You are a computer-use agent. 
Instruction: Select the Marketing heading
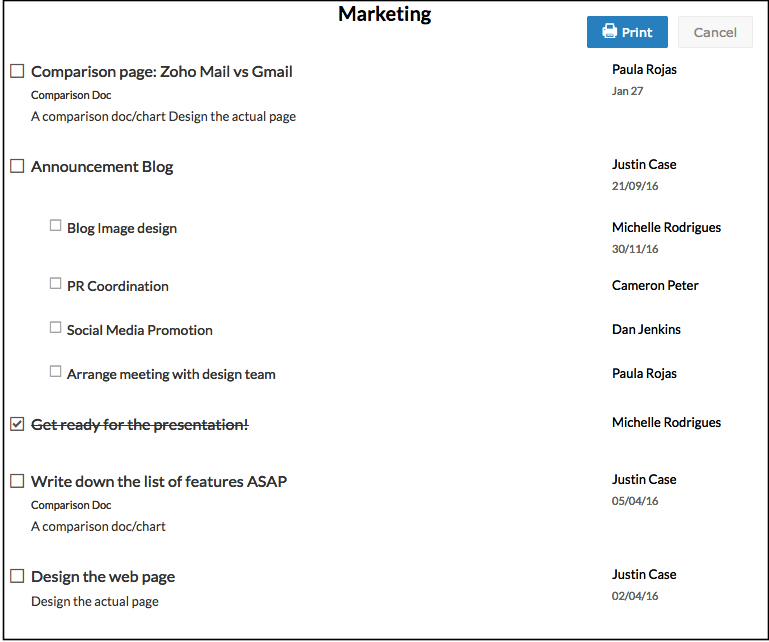tap(385, 14)
